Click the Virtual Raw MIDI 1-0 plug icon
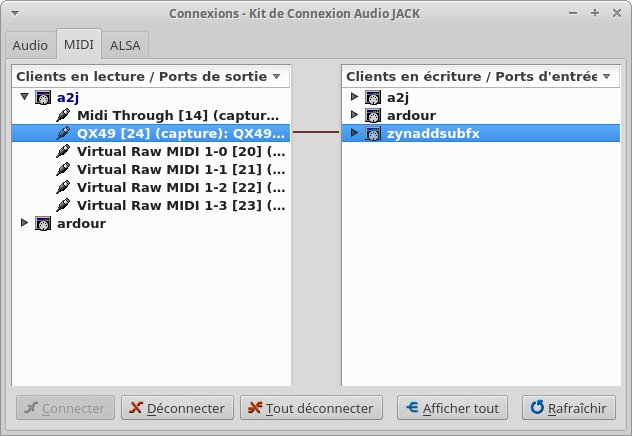 point(63,152)
